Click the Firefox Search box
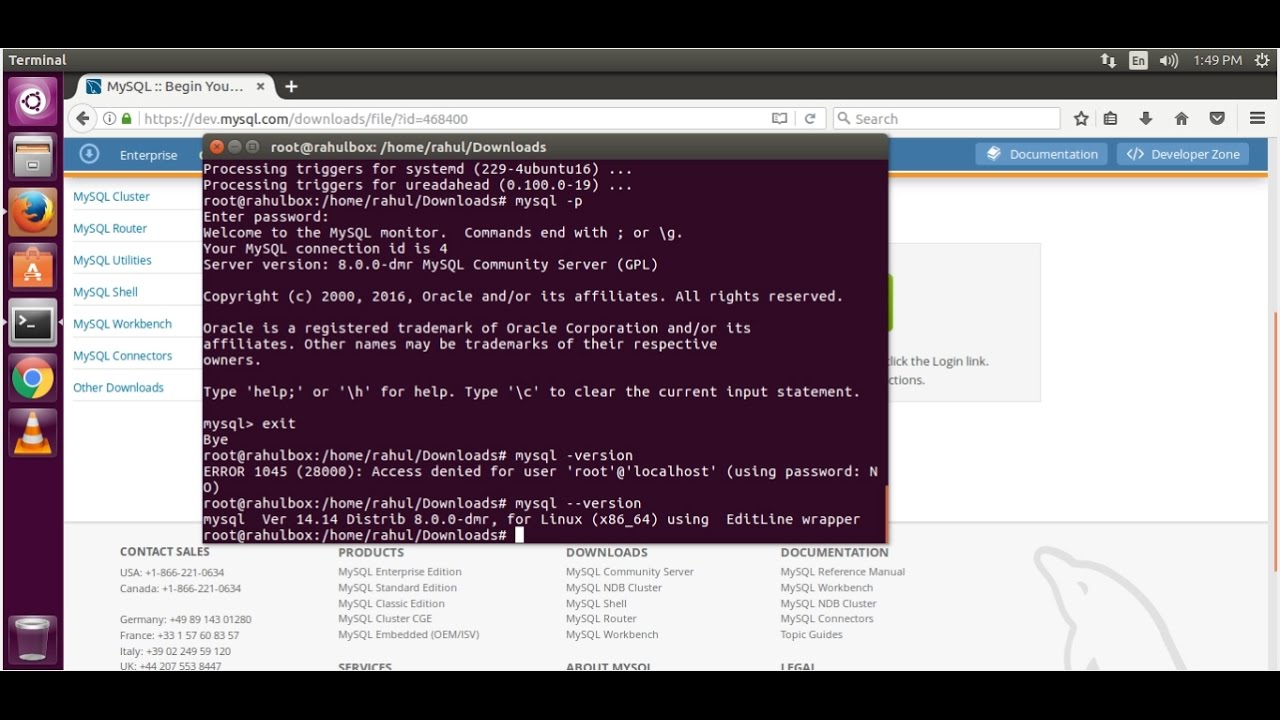The width and height of the screenshot is (1280, 720). (x=946, y=118)
